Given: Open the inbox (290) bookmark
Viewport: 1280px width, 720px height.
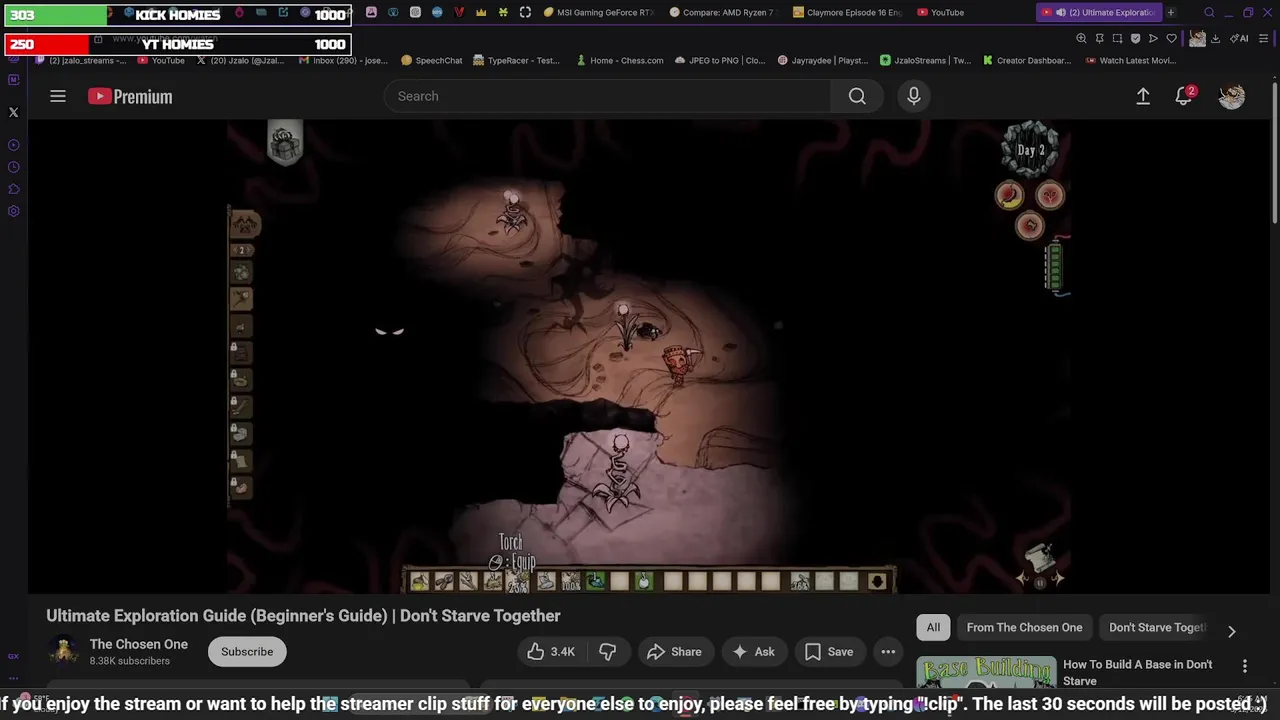Looking at the screenshot, I should click(x=343, y=60).
